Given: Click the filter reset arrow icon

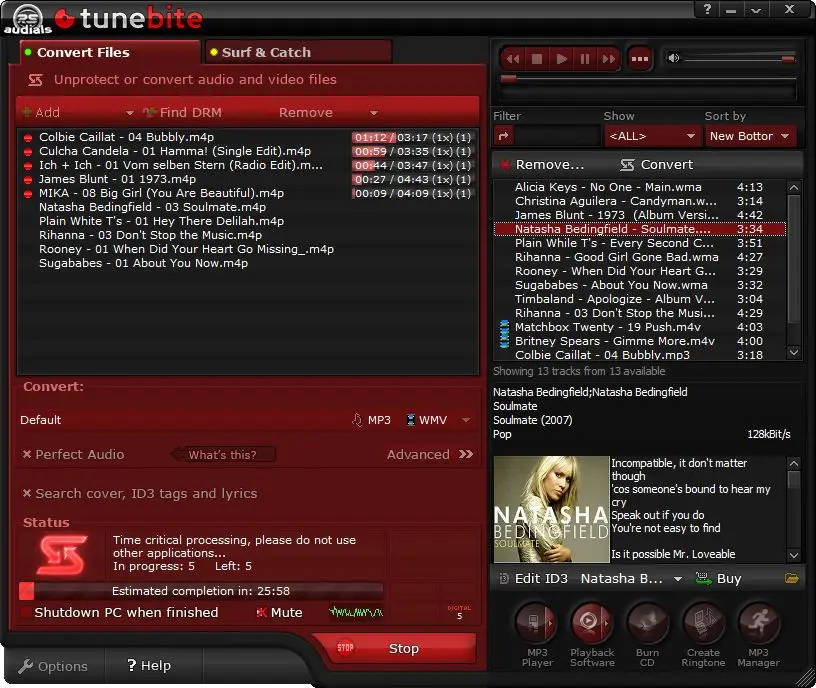Looking at the screenshot, I should 503,136.
